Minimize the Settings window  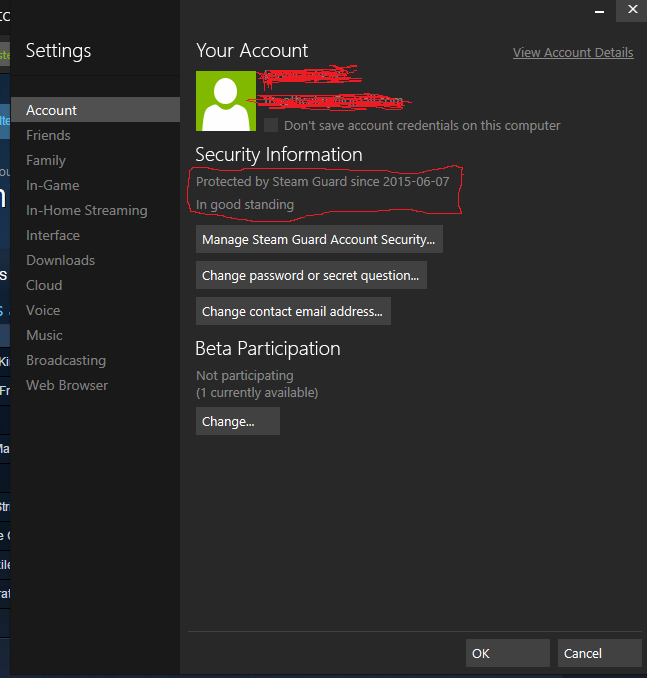tap(599, 11)
